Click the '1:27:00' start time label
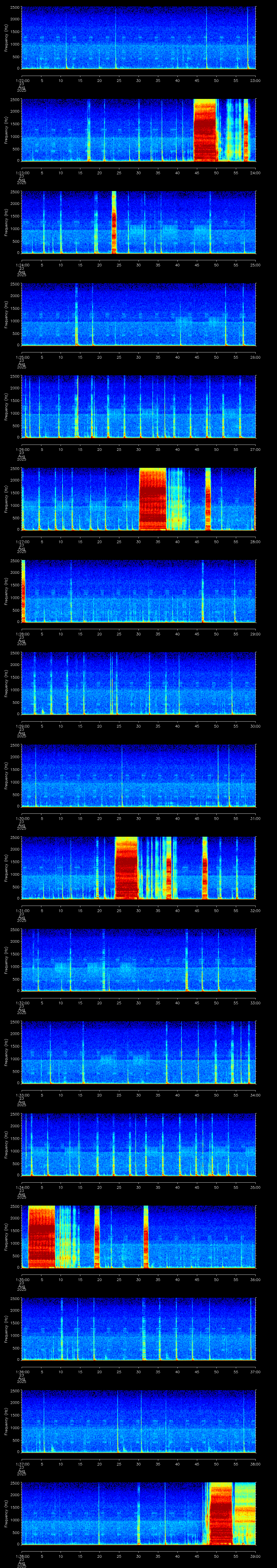This screenshot has width=277, height=1568. (22, 542)
